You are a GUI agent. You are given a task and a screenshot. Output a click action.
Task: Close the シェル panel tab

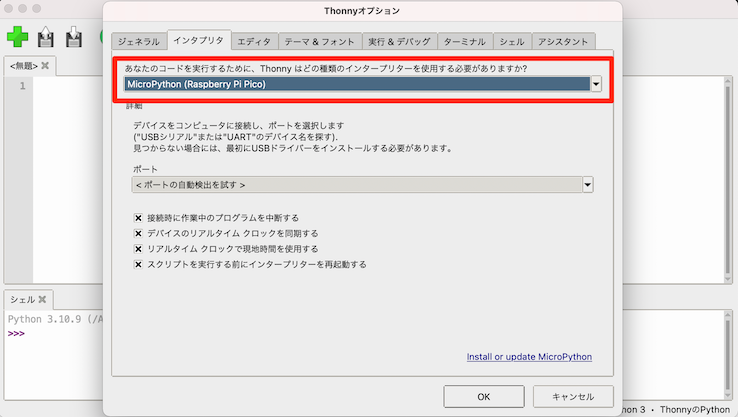pyautogui.click(x=42, y=299)
